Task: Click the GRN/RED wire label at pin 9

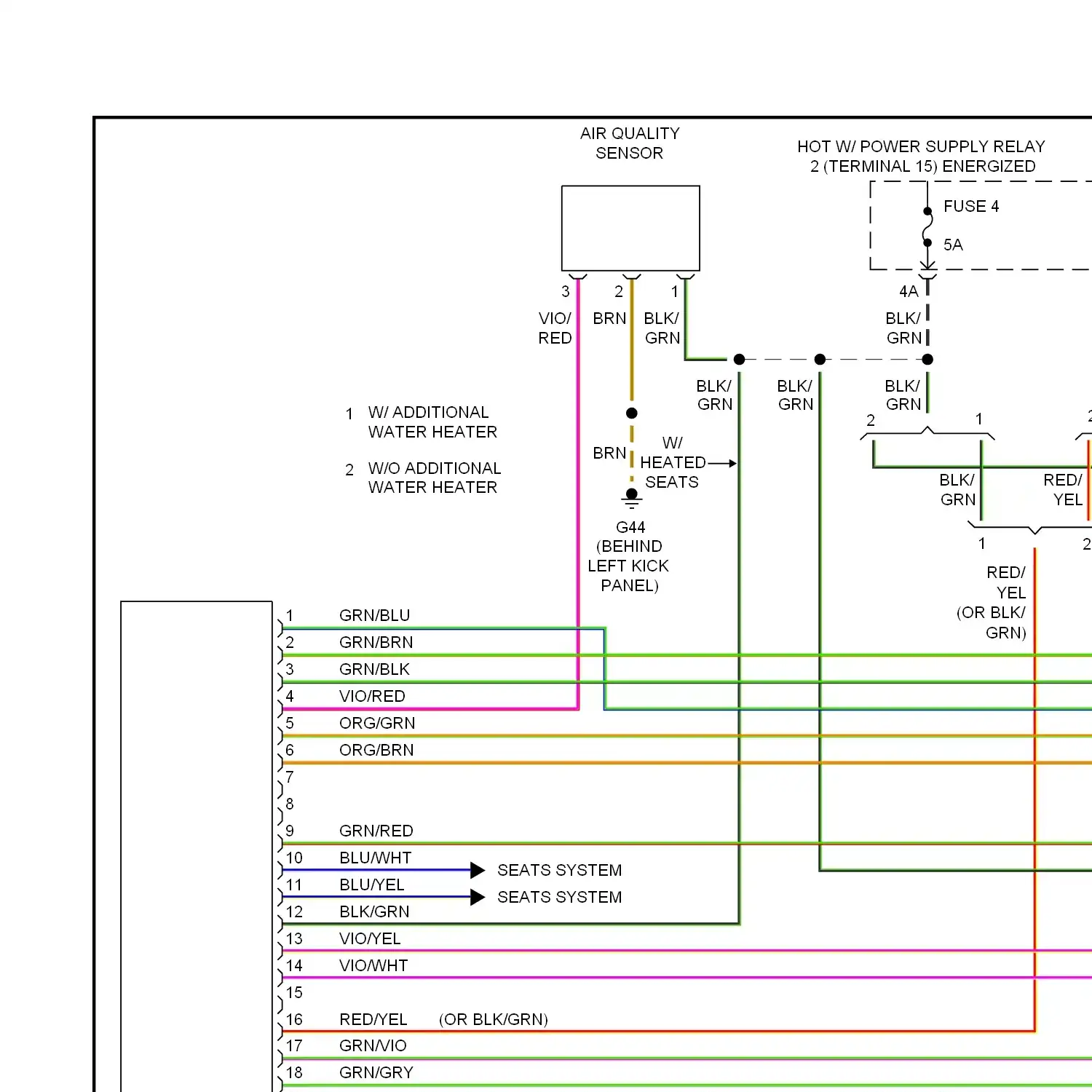Action: 376,831
